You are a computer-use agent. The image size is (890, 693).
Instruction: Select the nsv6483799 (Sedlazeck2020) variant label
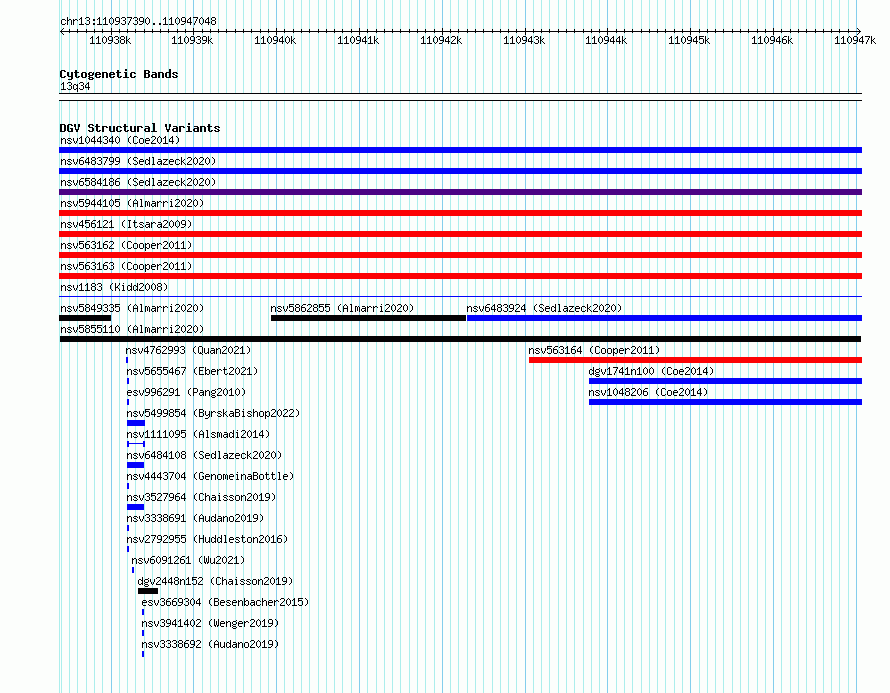tap(138, 161)
